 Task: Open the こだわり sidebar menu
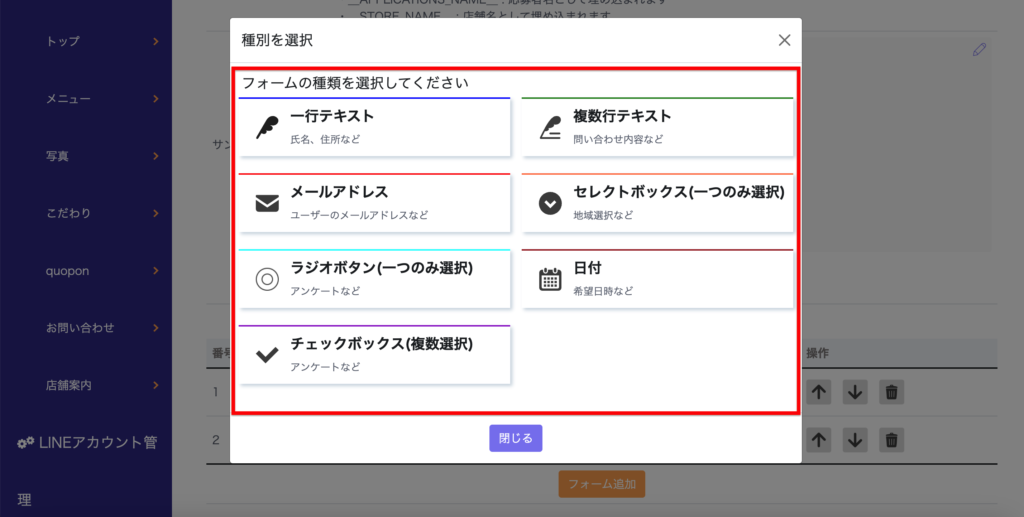tap(156, 213)
